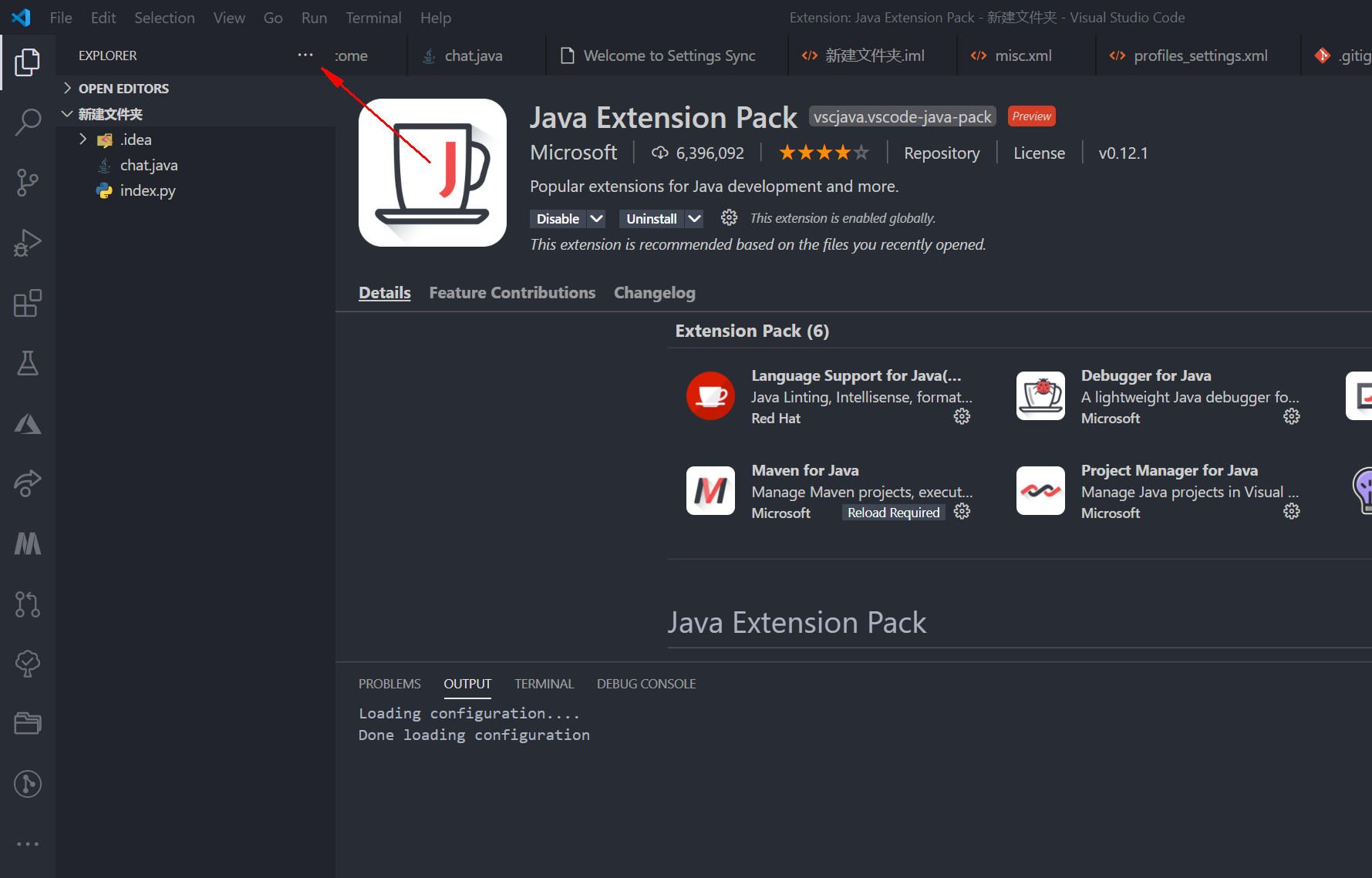1372x878 pixels.
Task: Open manage gear next to Uninstall
Action: [x=729, y=218]
